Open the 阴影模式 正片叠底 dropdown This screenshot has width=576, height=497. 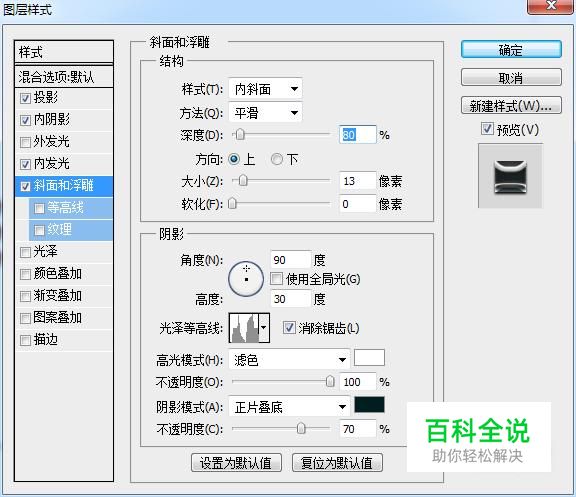[x=289, y=407]
